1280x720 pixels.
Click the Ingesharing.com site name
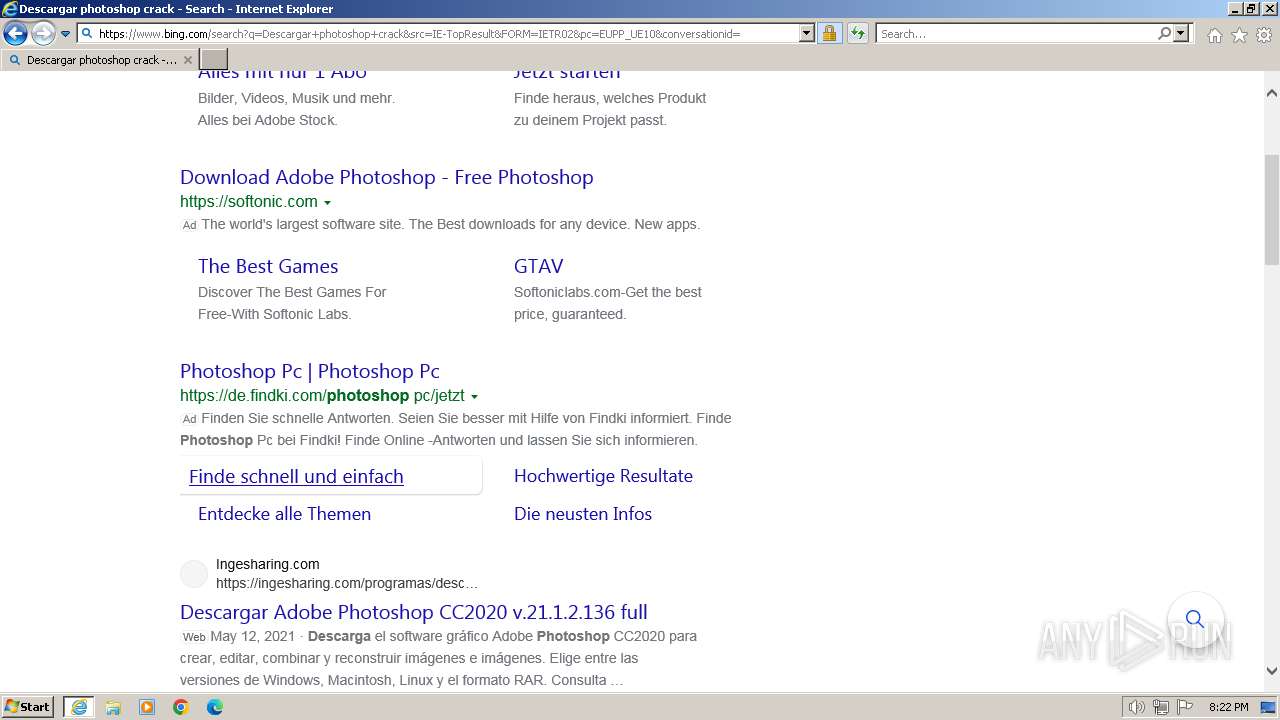267,564
